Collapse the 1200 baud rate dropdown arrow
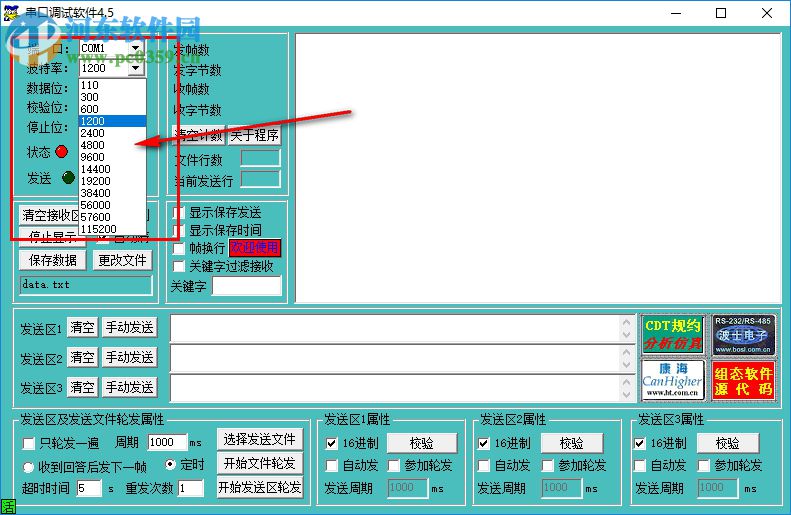 tap(136, 68)
